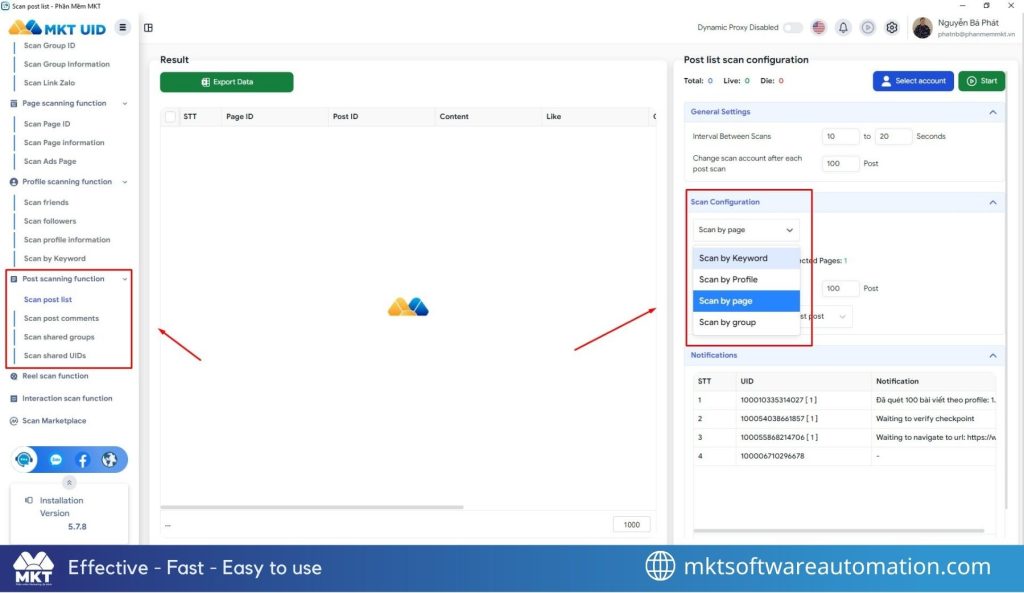Image resolution: width=1024 pixels, height=593 pixels.
Task: Click the settings gear icon
Action: tap(892, 28)
